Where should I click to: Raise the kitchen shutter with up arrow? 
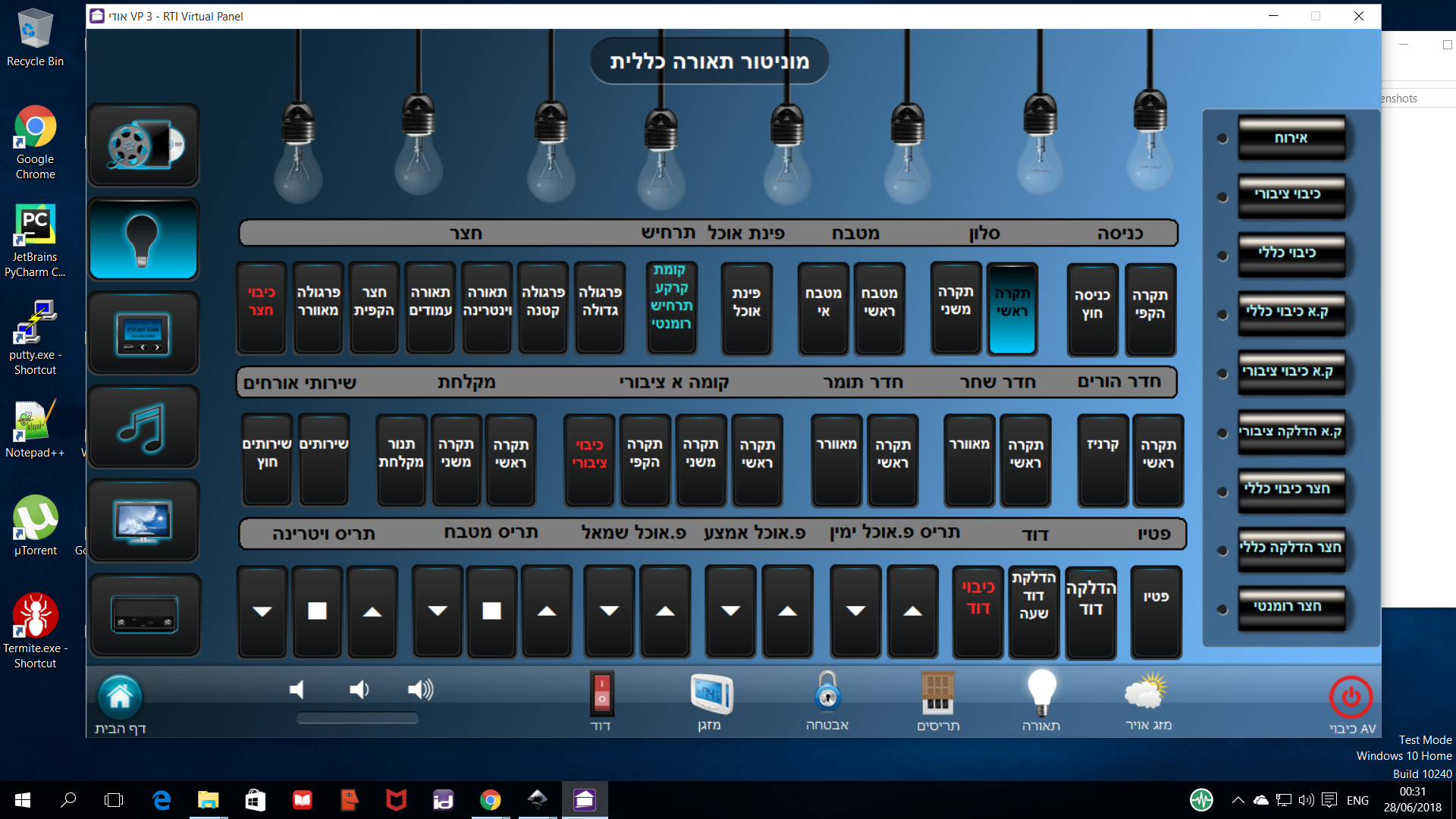click(547, 611)
